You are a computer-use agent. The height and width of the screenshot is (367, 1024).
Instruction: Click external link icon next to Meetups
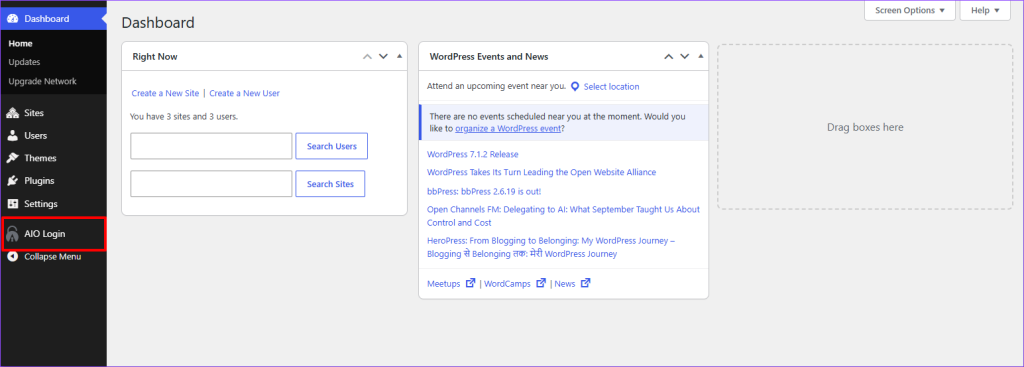coord(470,283)
